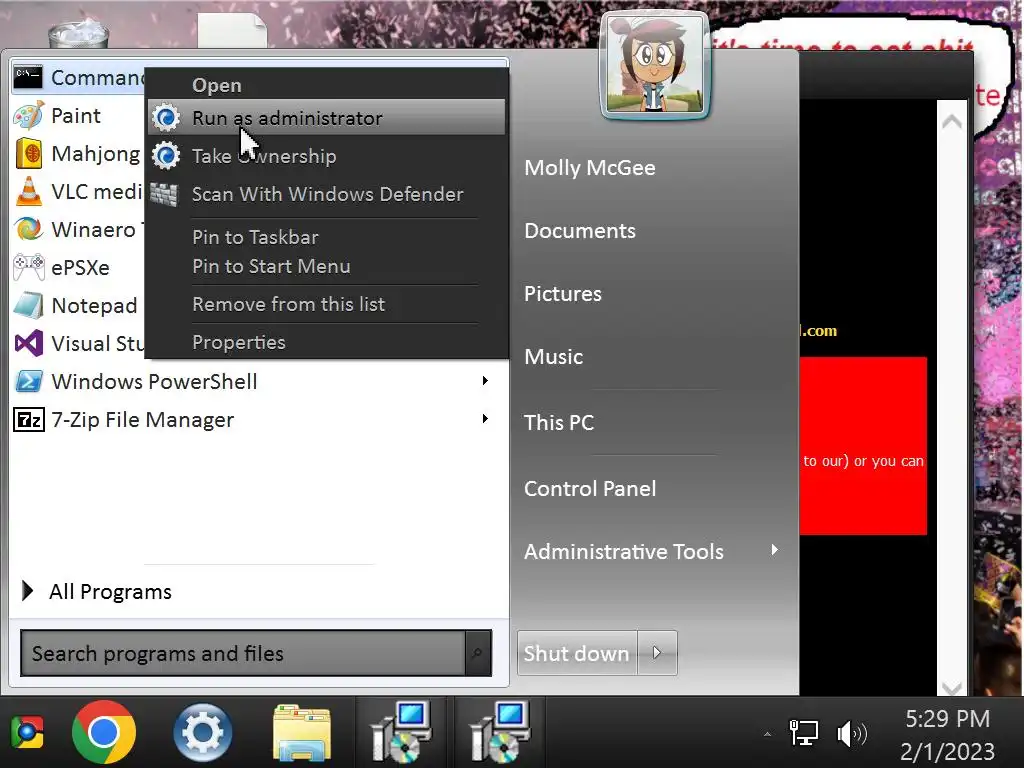Click the Search programs and files box
This screenshot has height=768, width=1024.
243,653
